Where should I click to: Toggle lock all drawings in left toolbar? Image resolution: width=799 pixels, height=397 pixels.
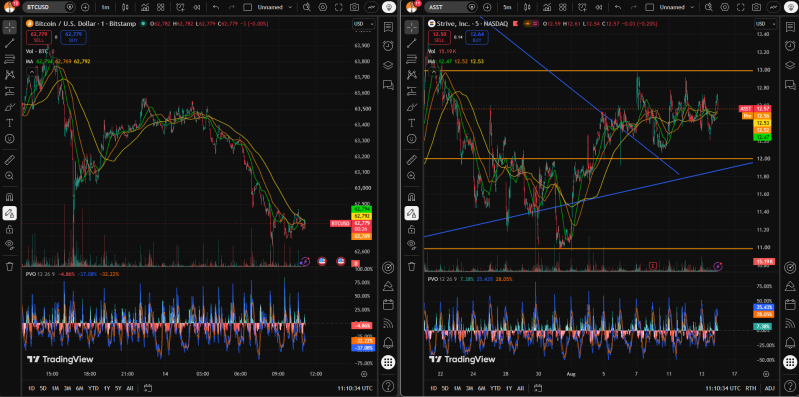coord(9,229)
